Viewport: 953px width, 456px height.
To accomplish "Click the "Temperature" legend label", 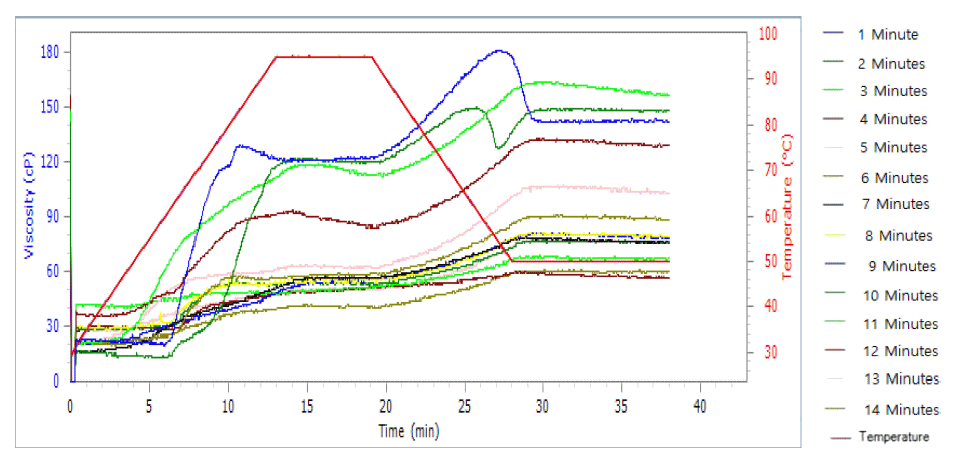I will (894, 437).
